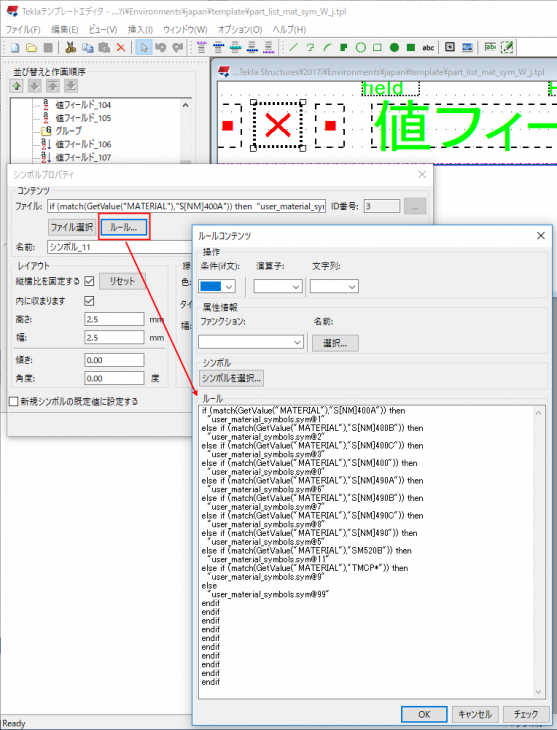The width and height of the screenshot is (557, 730).
Task: Validate the rule with the チェック button
Action: (526, 714)
